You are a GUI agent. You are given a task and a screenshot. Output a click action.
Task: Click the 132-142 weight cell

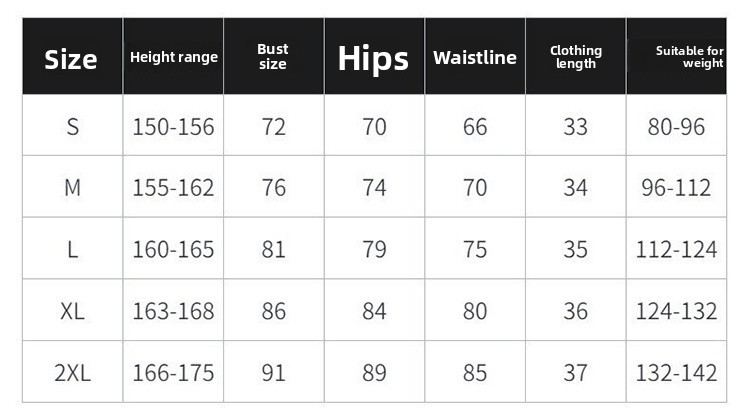click(676, 373)
